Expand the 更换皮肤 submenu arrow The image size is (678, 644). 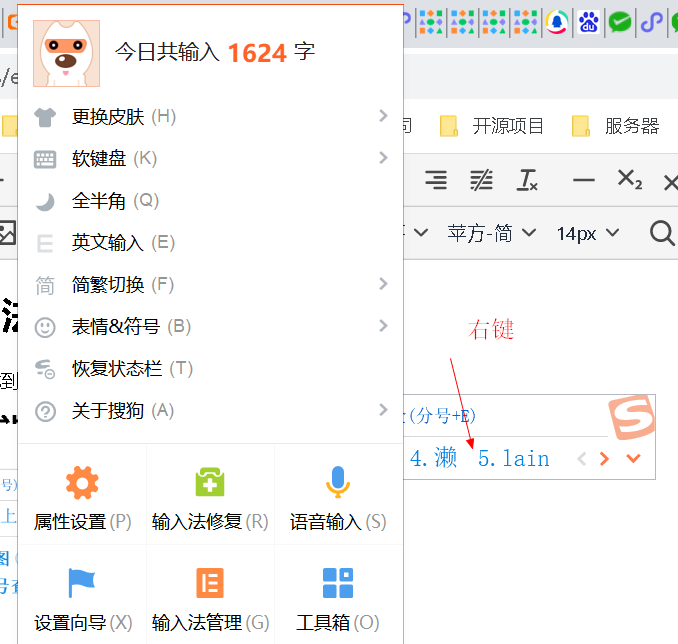[x=383, y=115]
